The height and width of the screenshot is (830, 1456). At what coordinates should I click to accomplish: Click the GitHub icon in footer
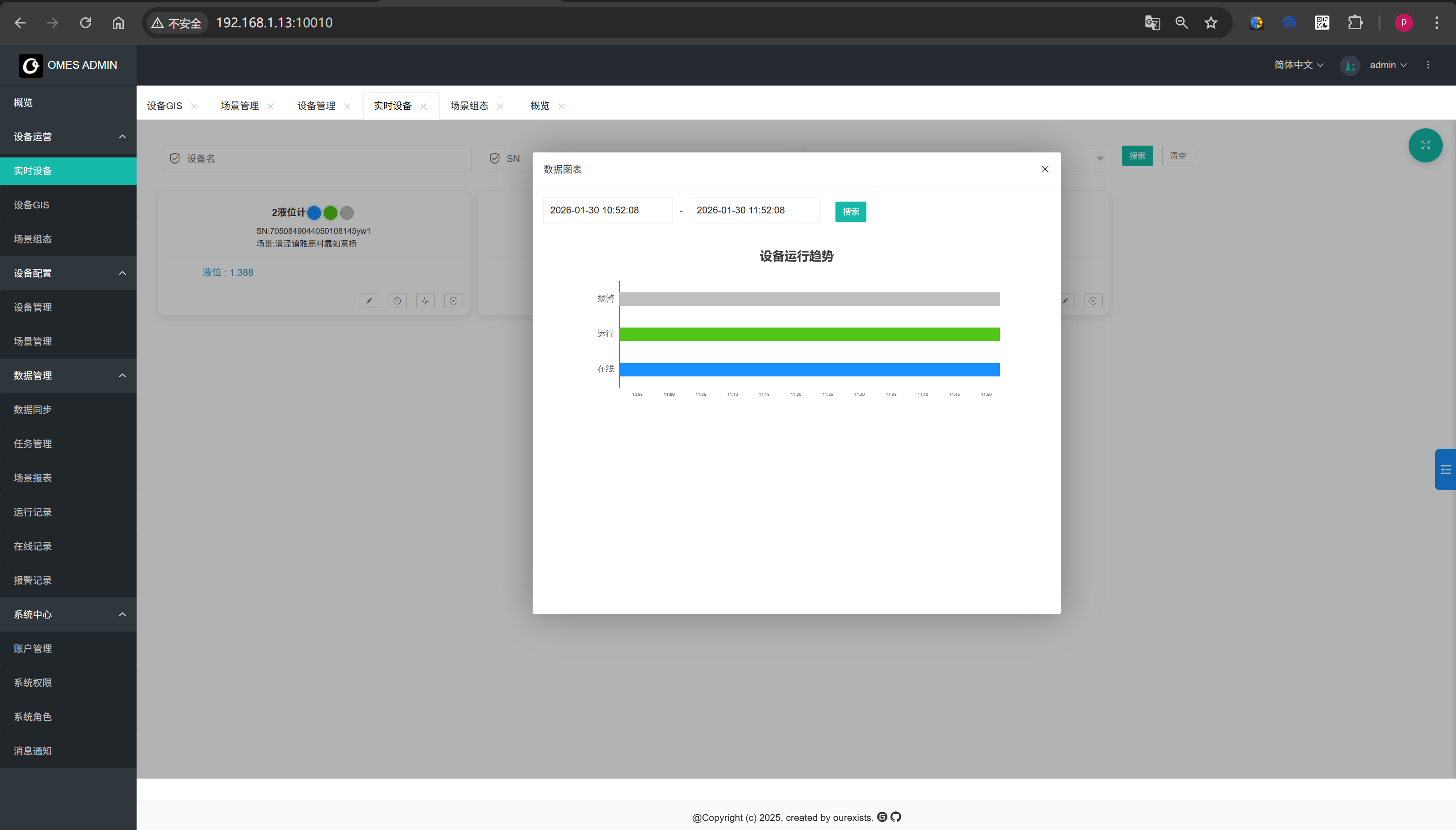[x=896, y=817]
